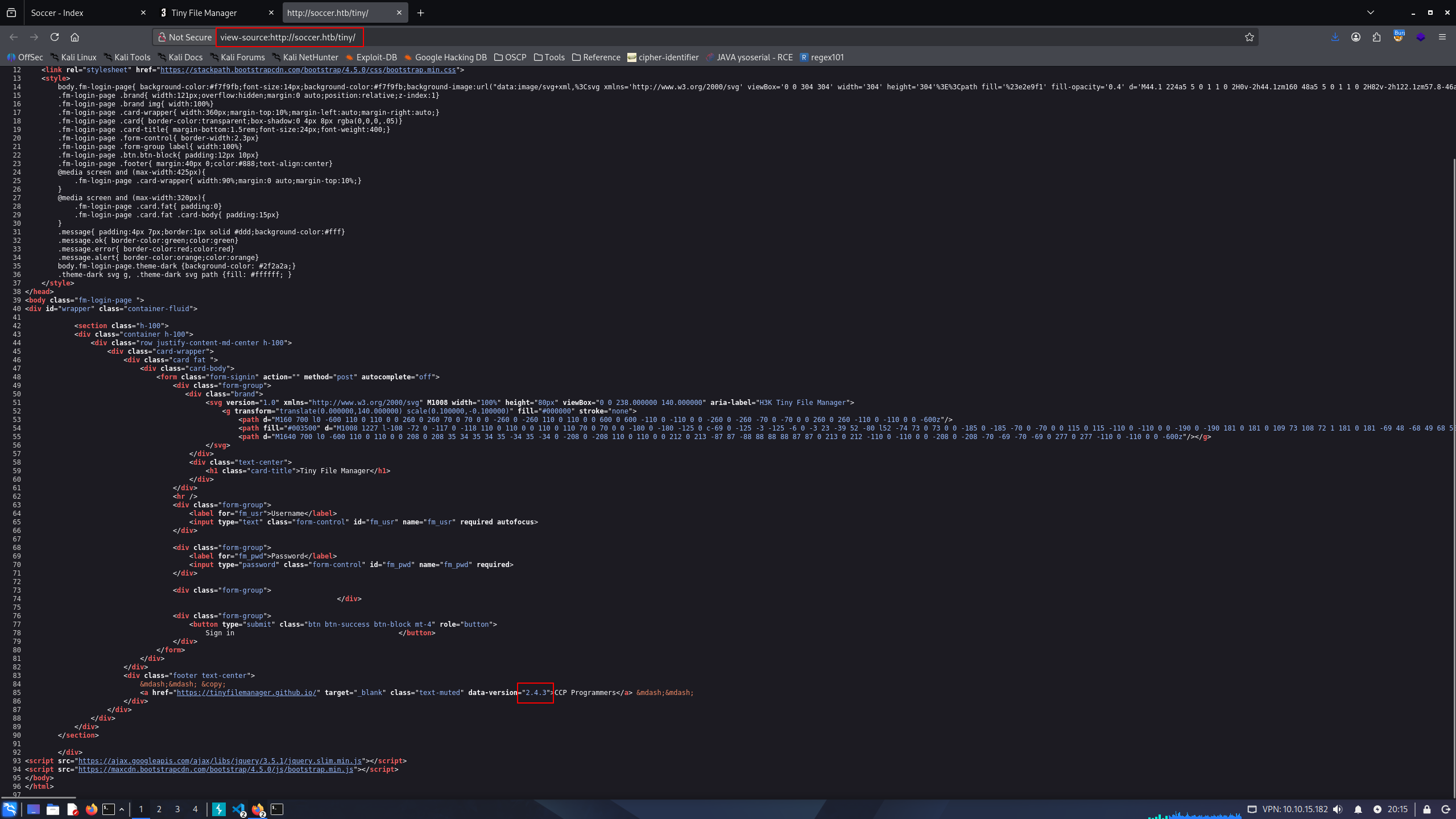Image resolution: width=1456 pixels, height=819 pixels.
Task: Open the volume control in the tray
Action: 1338,809
